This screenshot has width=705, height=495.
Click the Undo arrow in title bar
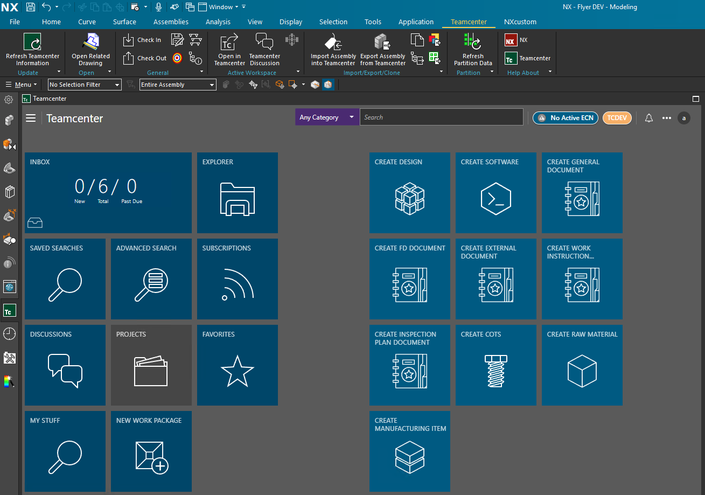click(46, 7)
